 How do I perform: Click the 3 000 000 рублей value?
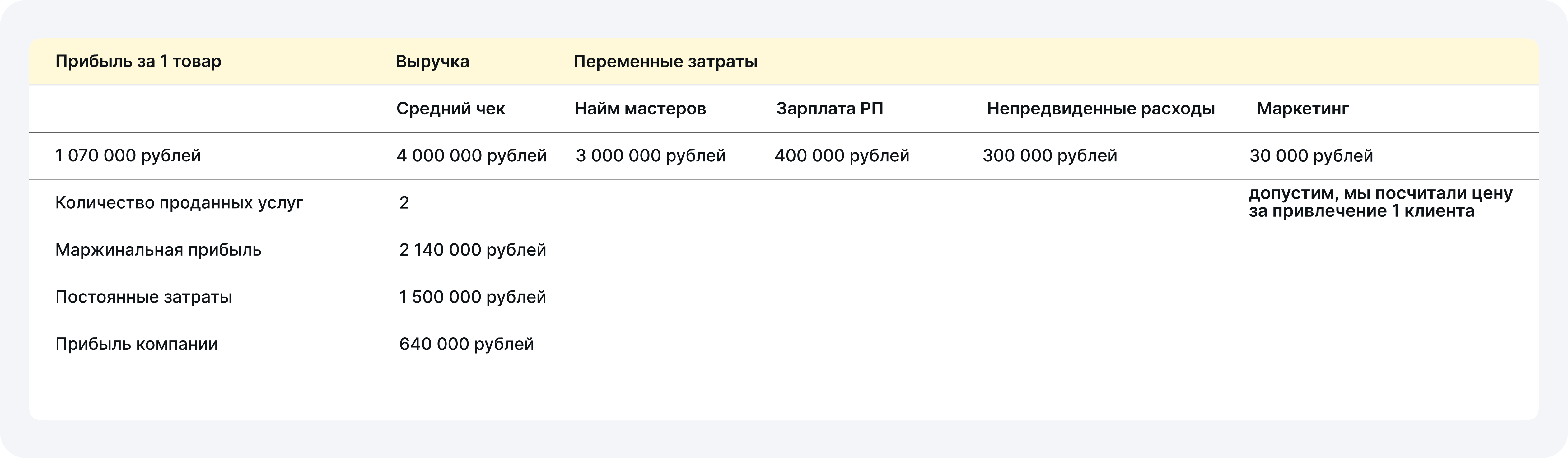pos(651,156)
